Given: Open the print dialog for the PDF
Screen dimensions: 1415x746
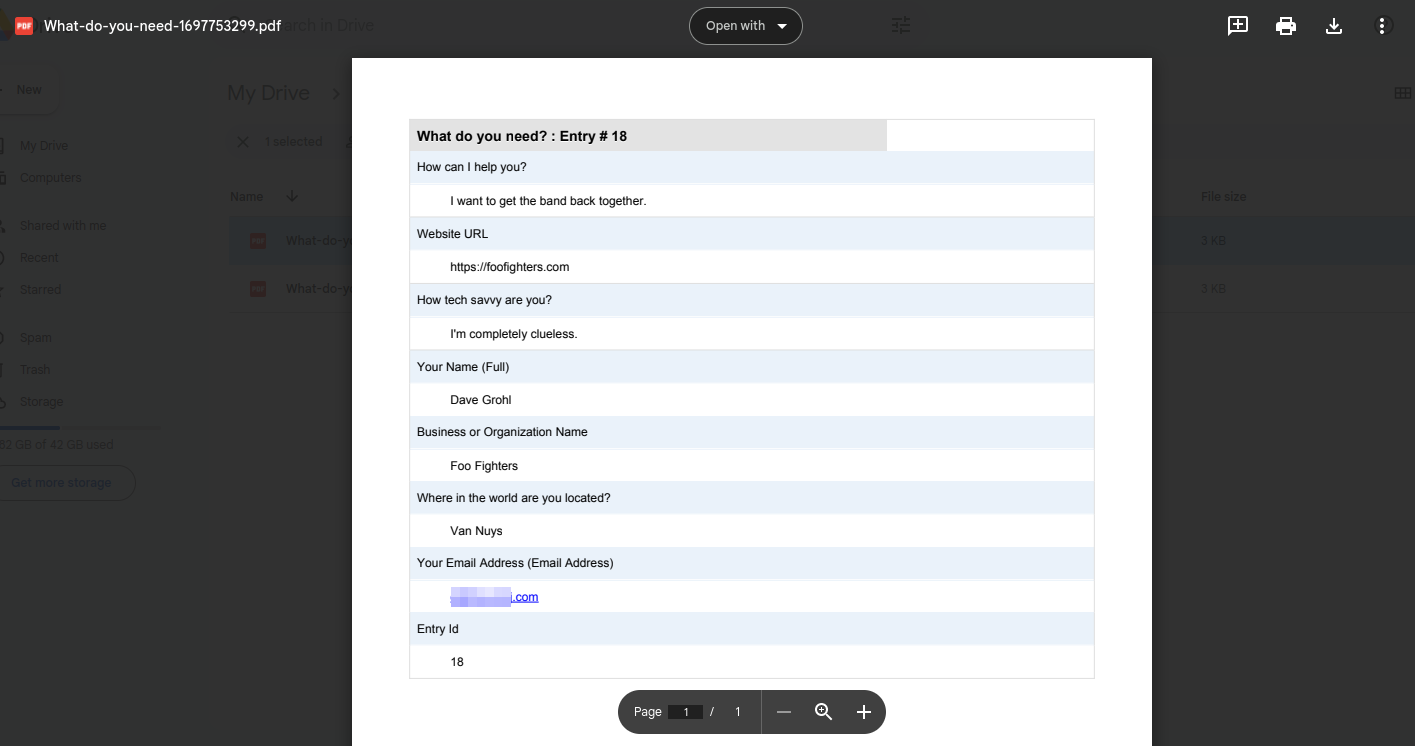Looking at the screenshot, I should pos(1285,25).
